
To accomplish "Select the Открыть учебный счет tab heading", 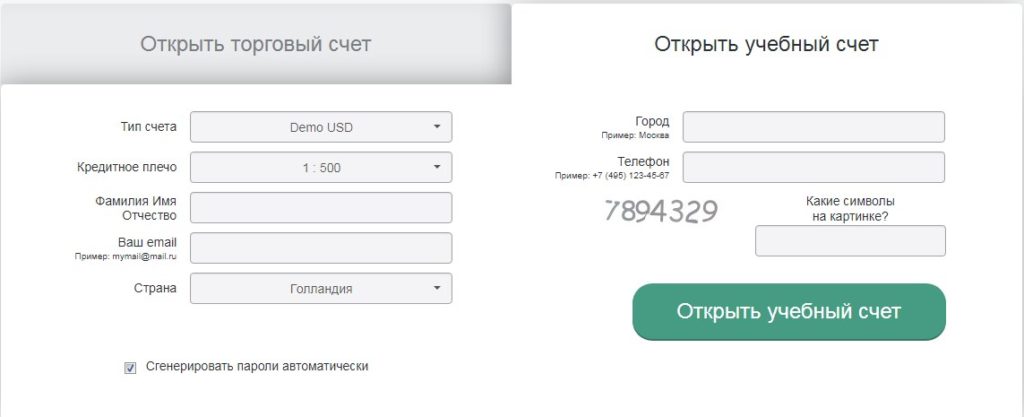I will point(766,44).
